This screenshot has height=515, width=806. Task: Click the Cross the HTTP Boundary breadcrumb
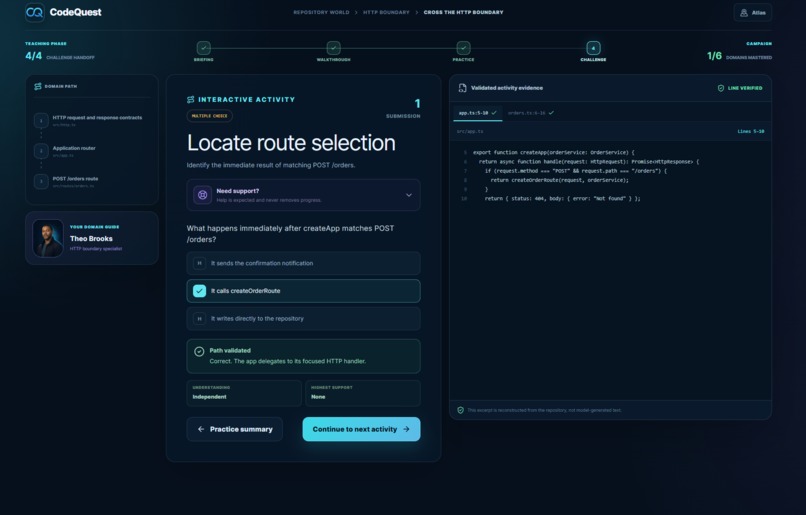[x=463, y=12]
